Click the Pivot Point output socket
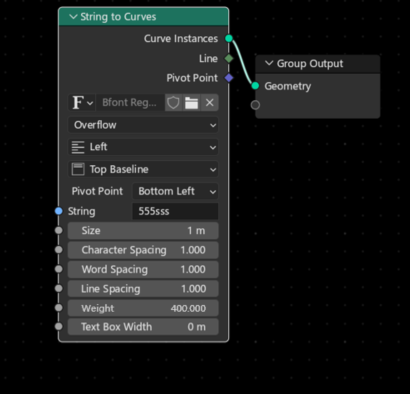This screenshot has width=410, height=394. click(x=229, y=78)
